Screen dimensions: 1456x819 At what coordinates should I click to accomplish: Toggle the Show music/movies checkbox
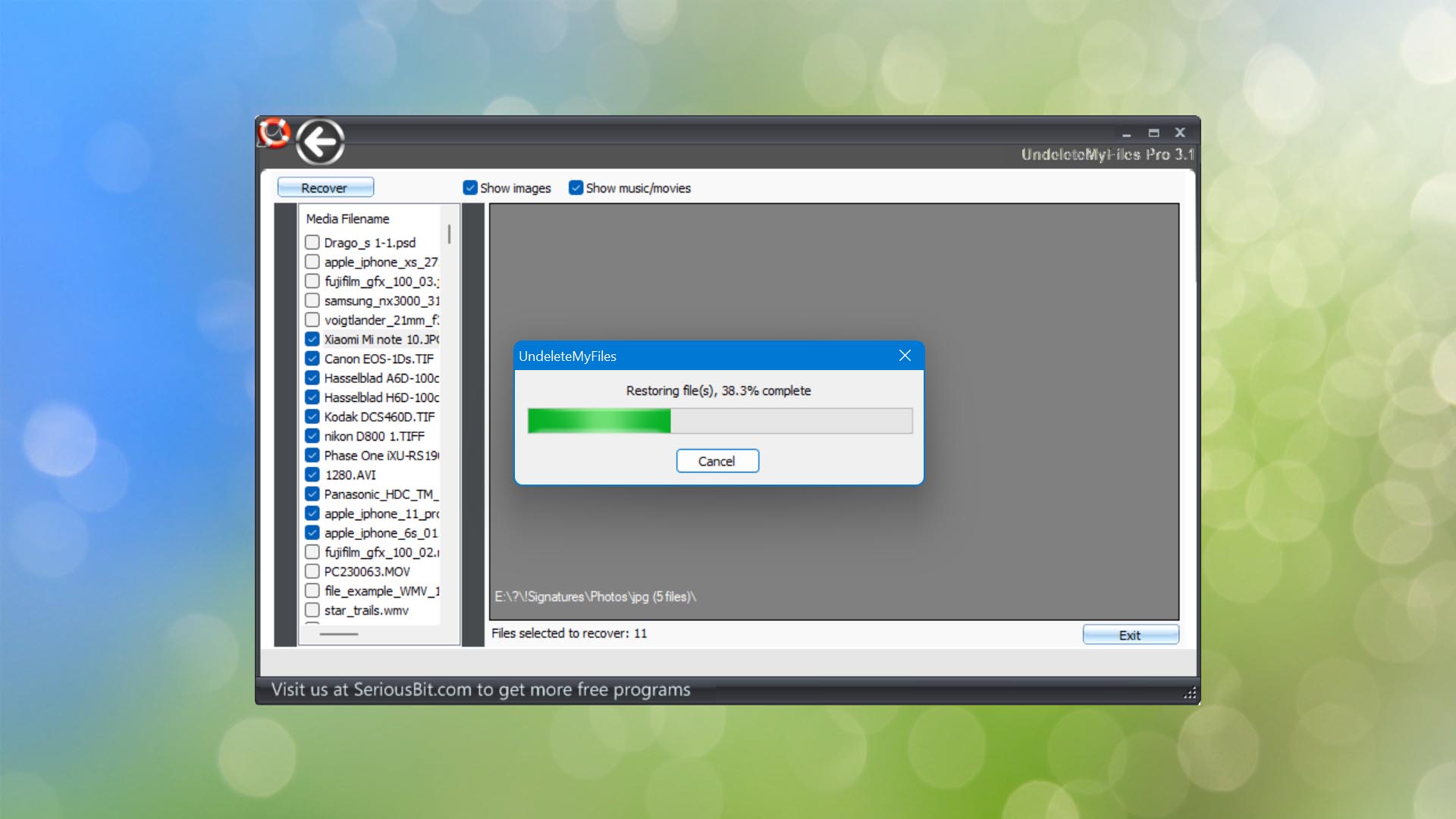(x=576, y=188)
